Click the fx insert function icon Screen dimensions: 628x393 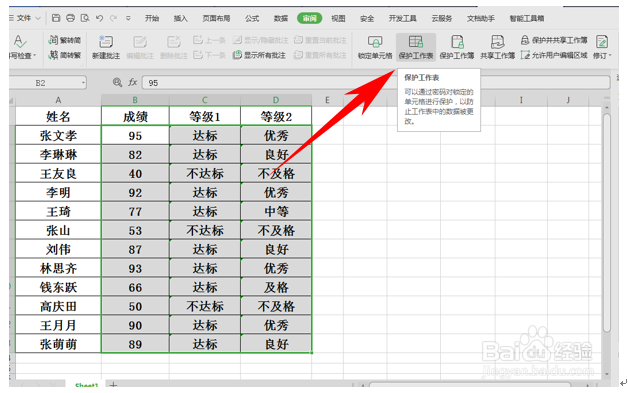click(133, 83)
